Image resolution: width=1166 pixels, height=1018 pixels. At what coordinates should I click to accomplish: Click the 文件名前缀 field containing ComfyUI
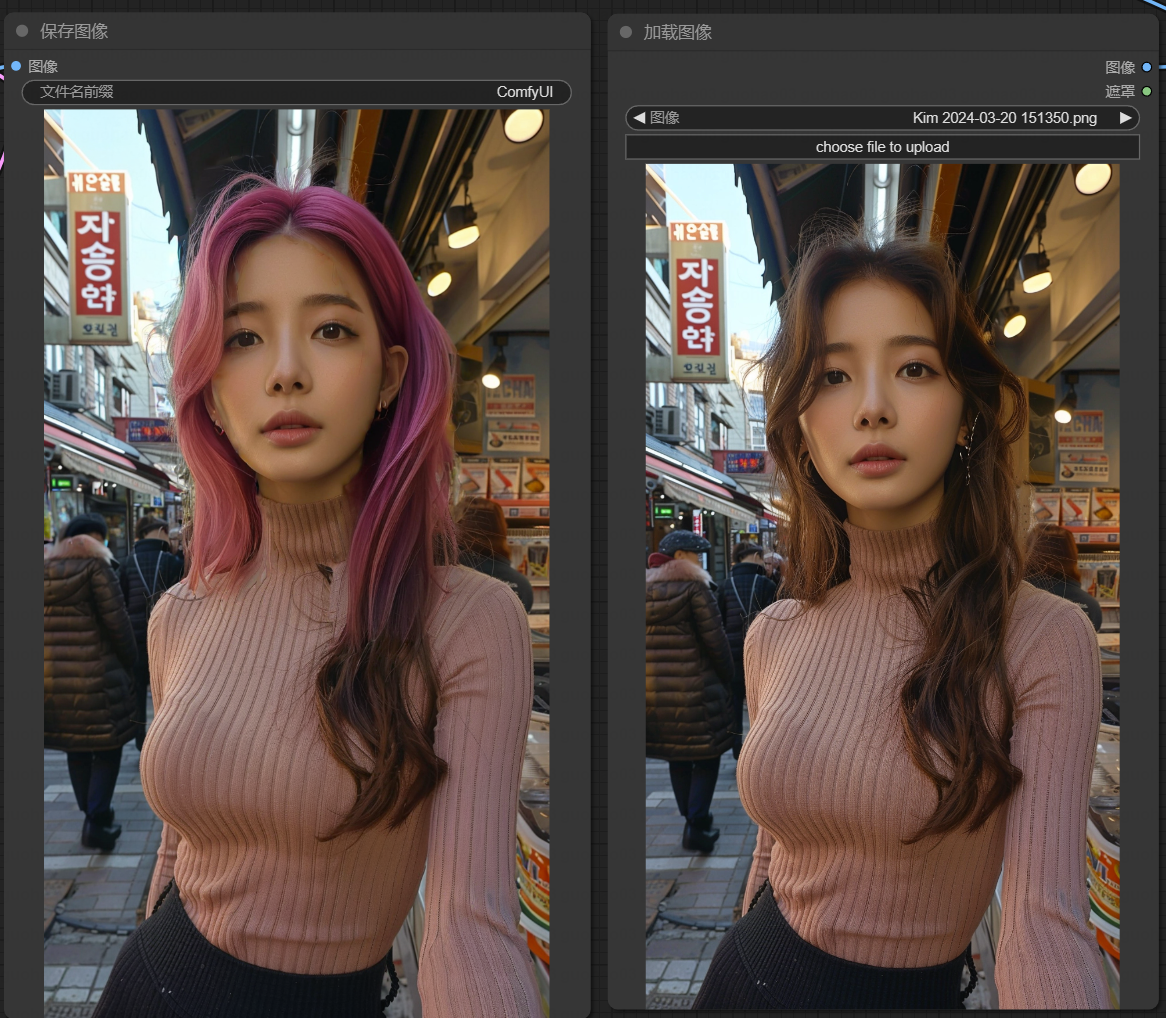tap(296, 92)
